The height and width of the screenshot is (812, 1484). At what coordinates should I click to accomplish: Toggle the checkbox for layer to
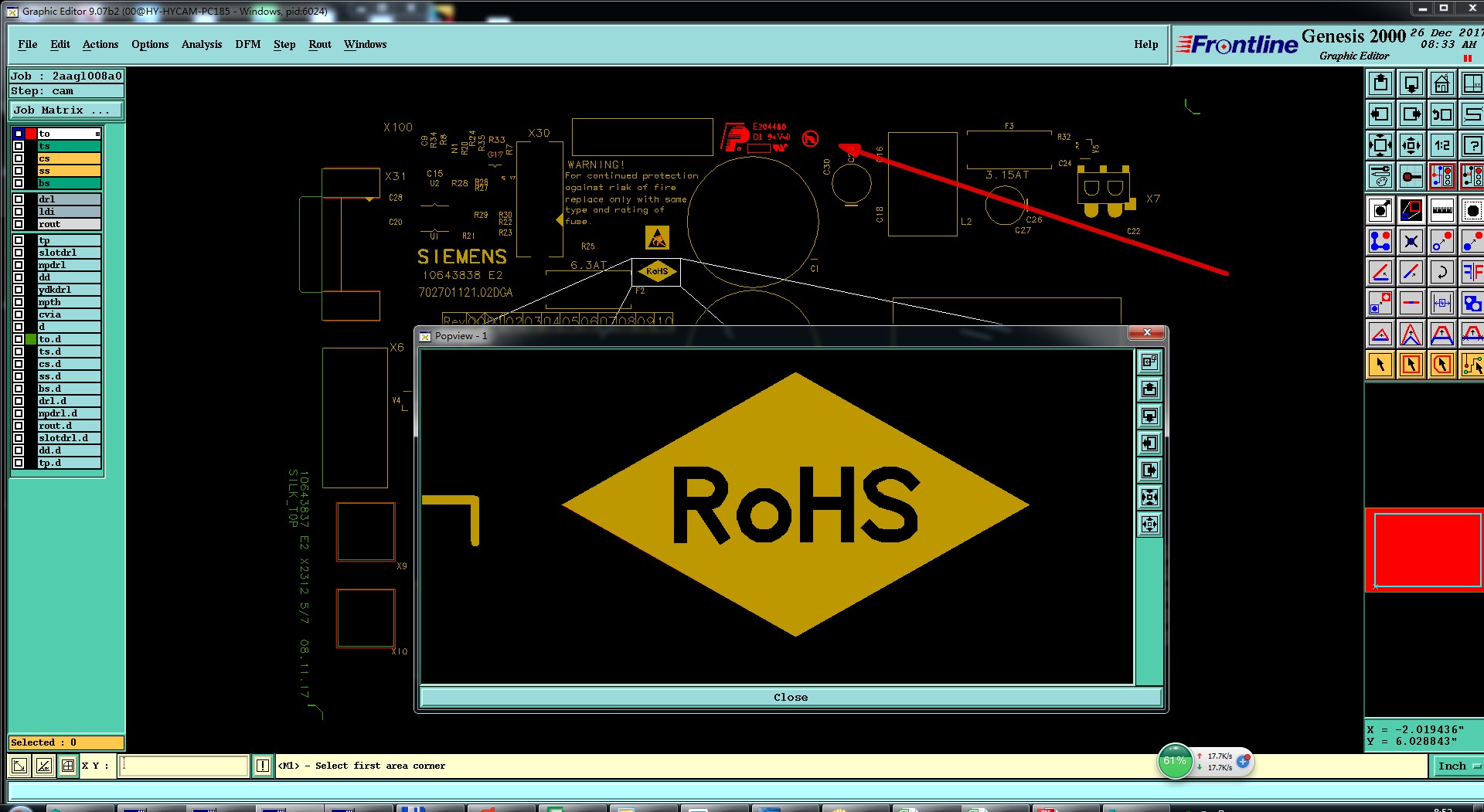click(19, 134)
